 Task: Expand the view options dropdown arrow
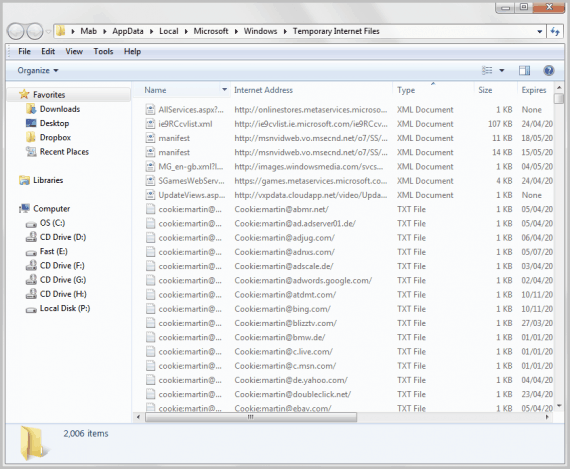(x=502, y=71)
